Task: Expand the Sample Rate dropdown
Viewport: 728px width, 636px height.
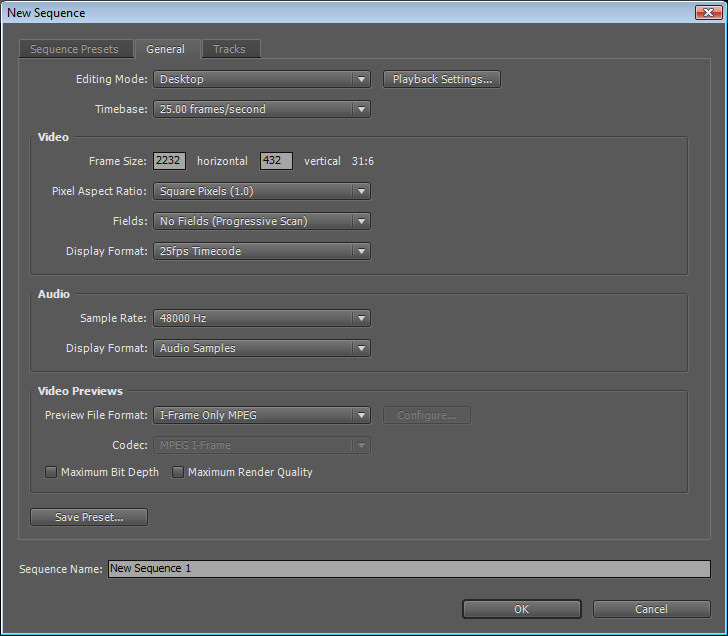Action: click(x=261, y=318)
